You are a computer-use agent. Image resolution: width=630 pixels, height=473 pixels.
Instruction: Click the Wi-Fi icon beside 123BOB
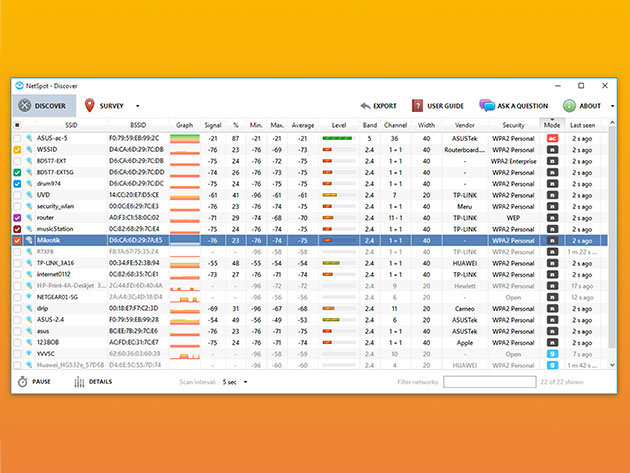(x=29, y=342)
